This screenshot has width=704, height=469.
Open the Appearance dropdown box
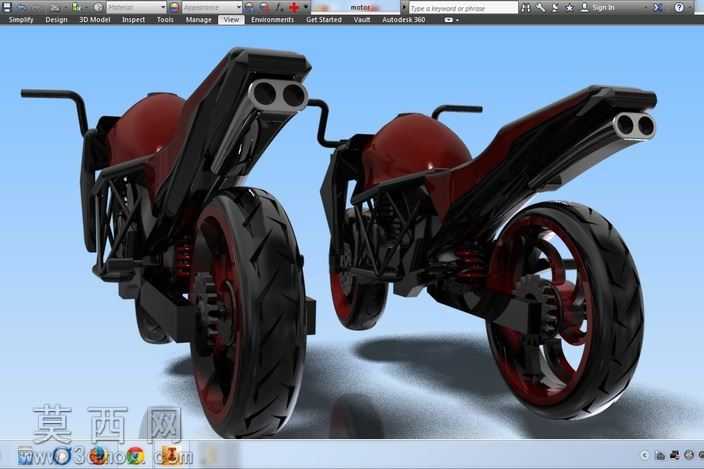212,8
